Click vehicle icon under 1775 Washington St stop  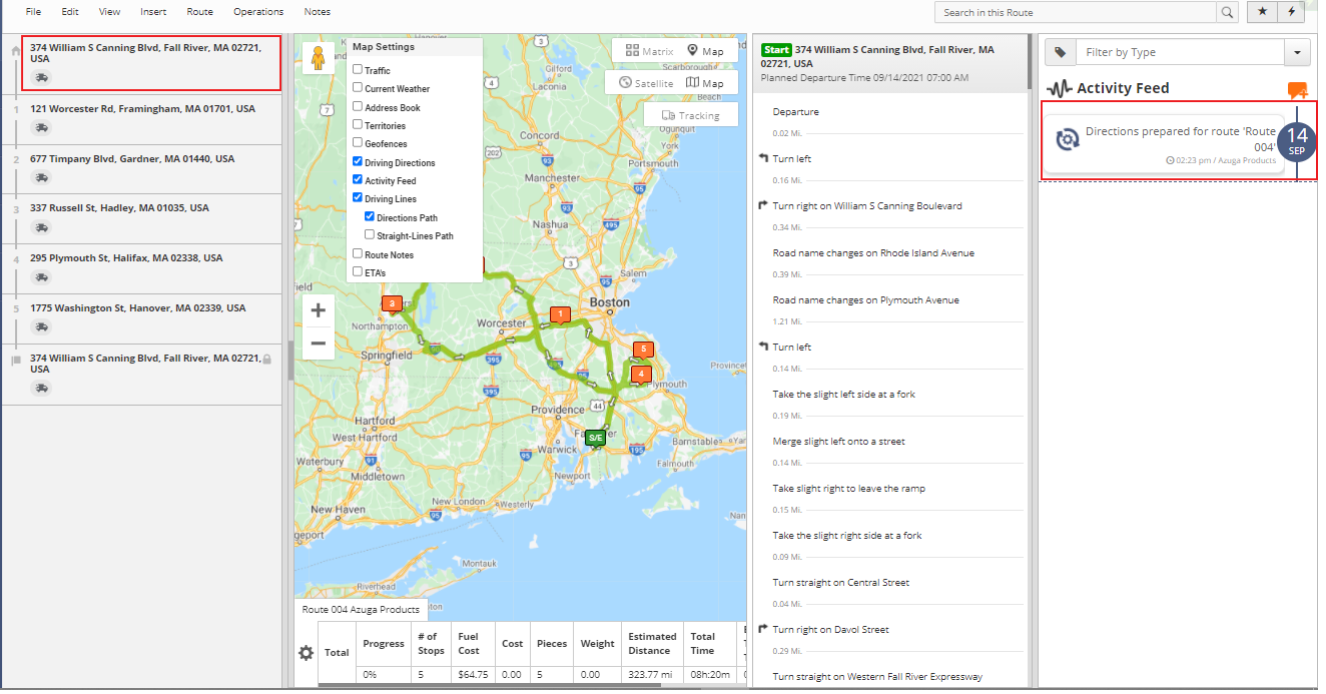41,327
